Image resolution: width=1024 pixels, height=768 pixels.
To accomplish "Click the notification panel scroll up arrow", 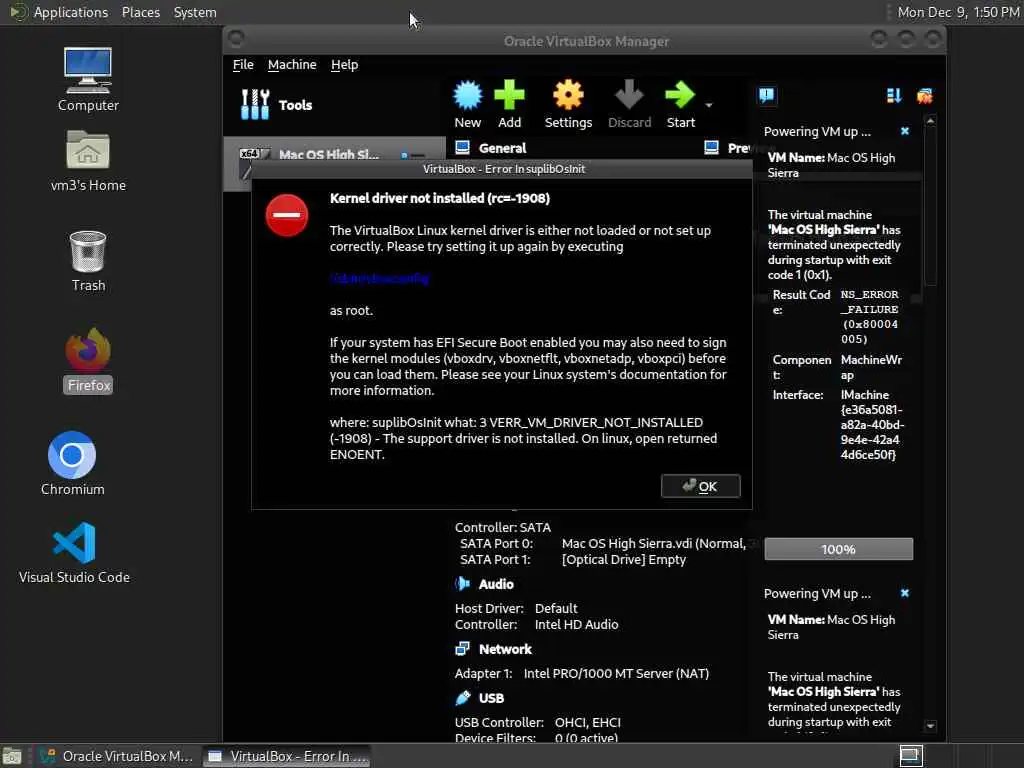I will [931, 121].
